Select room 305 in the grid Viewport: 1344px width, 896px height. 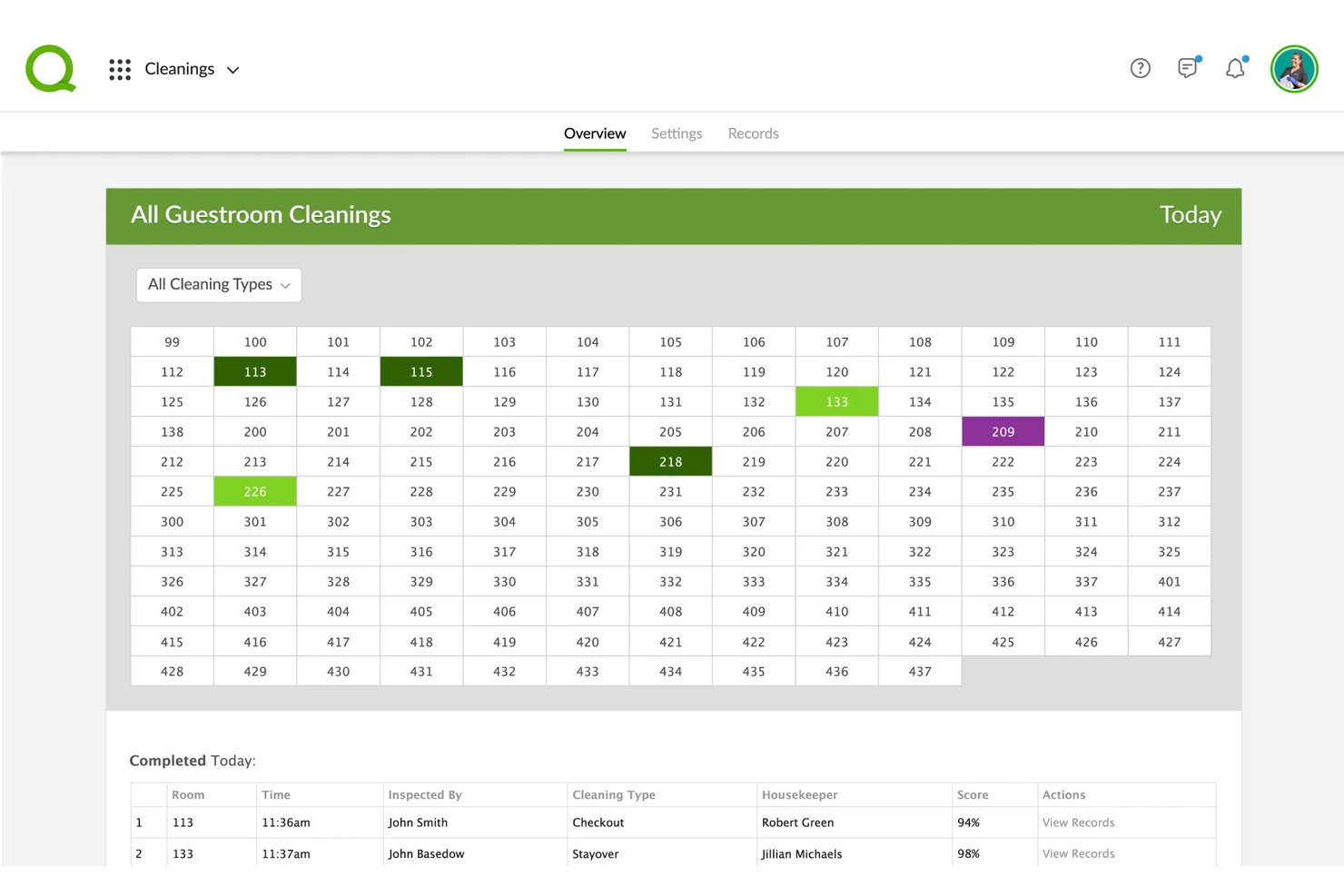(x=588, y=521)
